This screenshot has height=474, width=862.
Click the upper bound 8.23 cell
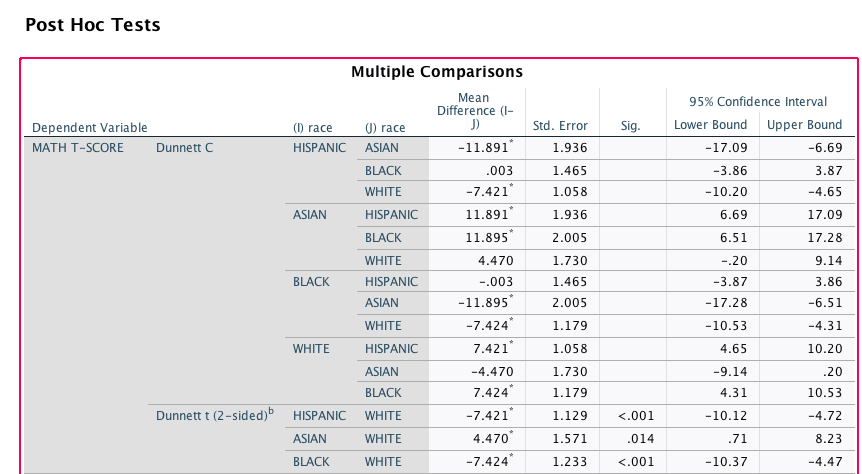pyautogui.click(x=828, y=439)
